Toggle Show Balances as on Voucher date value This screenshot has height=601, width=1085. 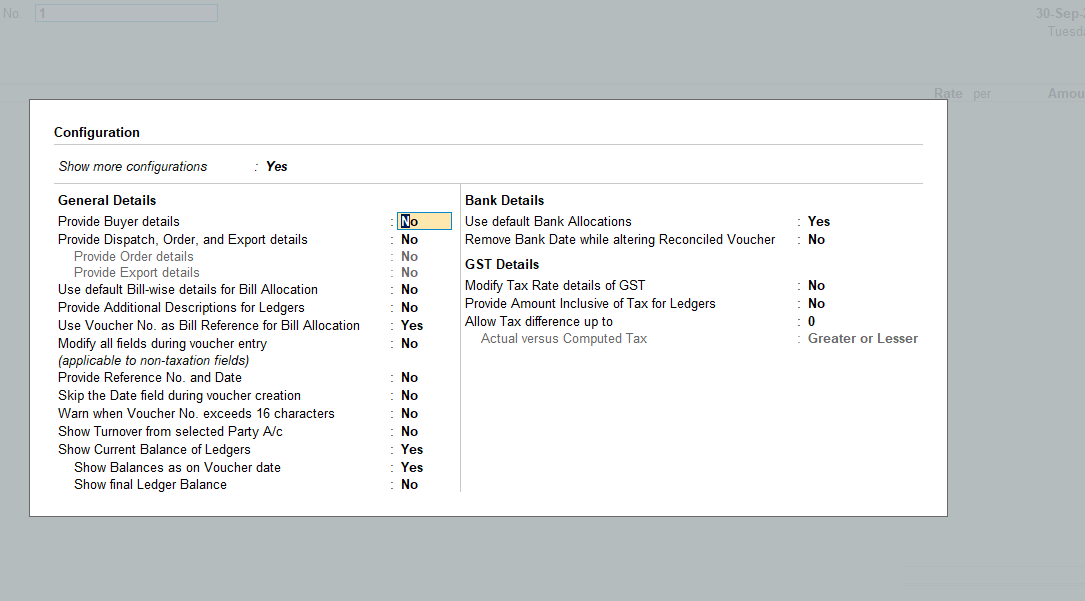coord(412,467)
